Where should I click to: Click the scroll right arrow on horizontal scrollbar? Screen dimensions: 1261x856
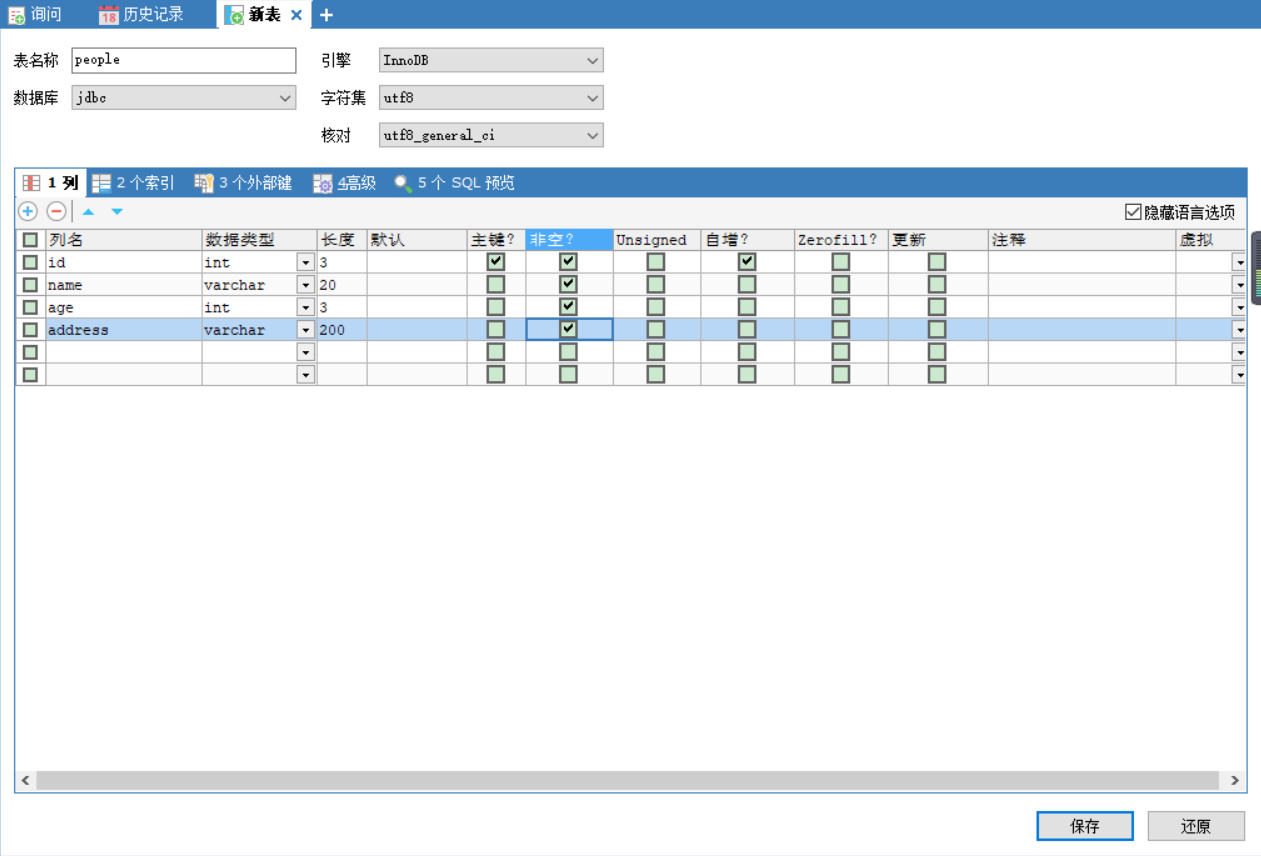tap(1235, 780)
